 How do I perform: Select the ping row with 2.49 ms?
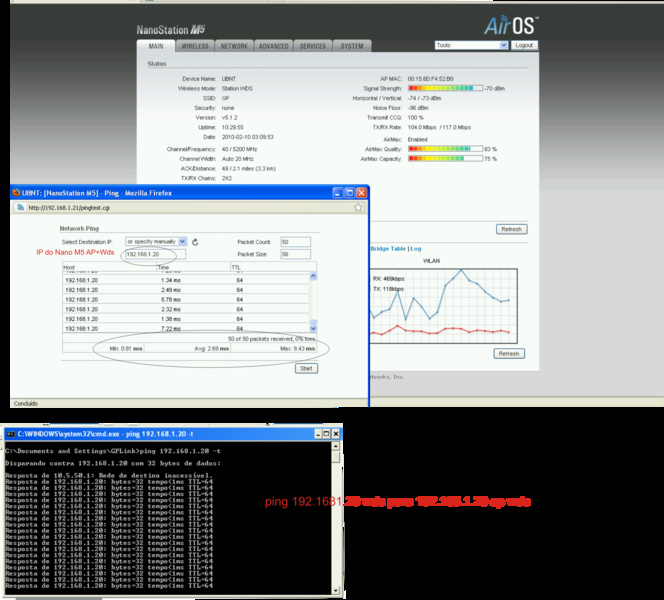(x=186, y=290)
